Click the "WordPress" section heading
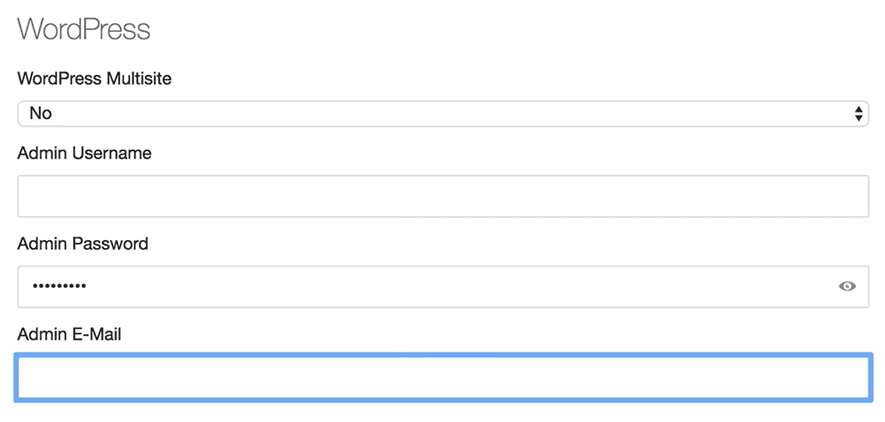Screen dimensions: 885x422 click(x=84, y=29)
